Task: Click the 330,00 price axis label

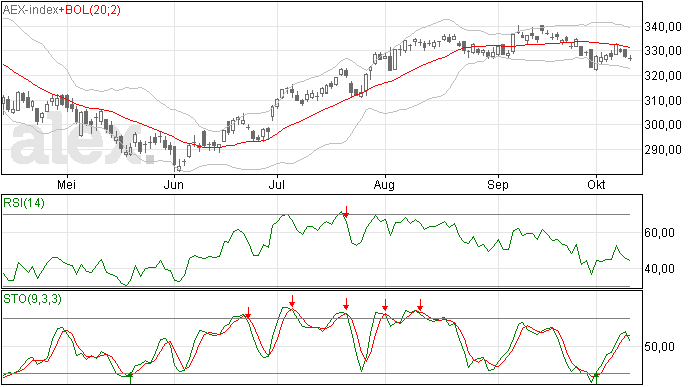Action: click(x=663, y=51)
